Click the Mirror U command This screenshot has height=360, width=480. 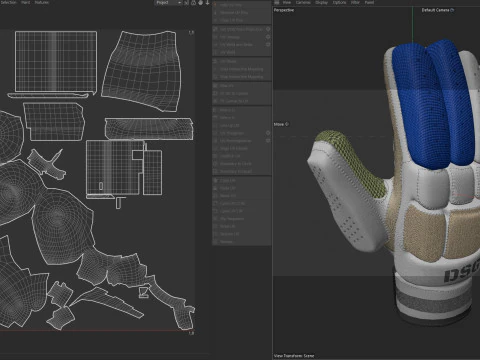tap(242, 110)
